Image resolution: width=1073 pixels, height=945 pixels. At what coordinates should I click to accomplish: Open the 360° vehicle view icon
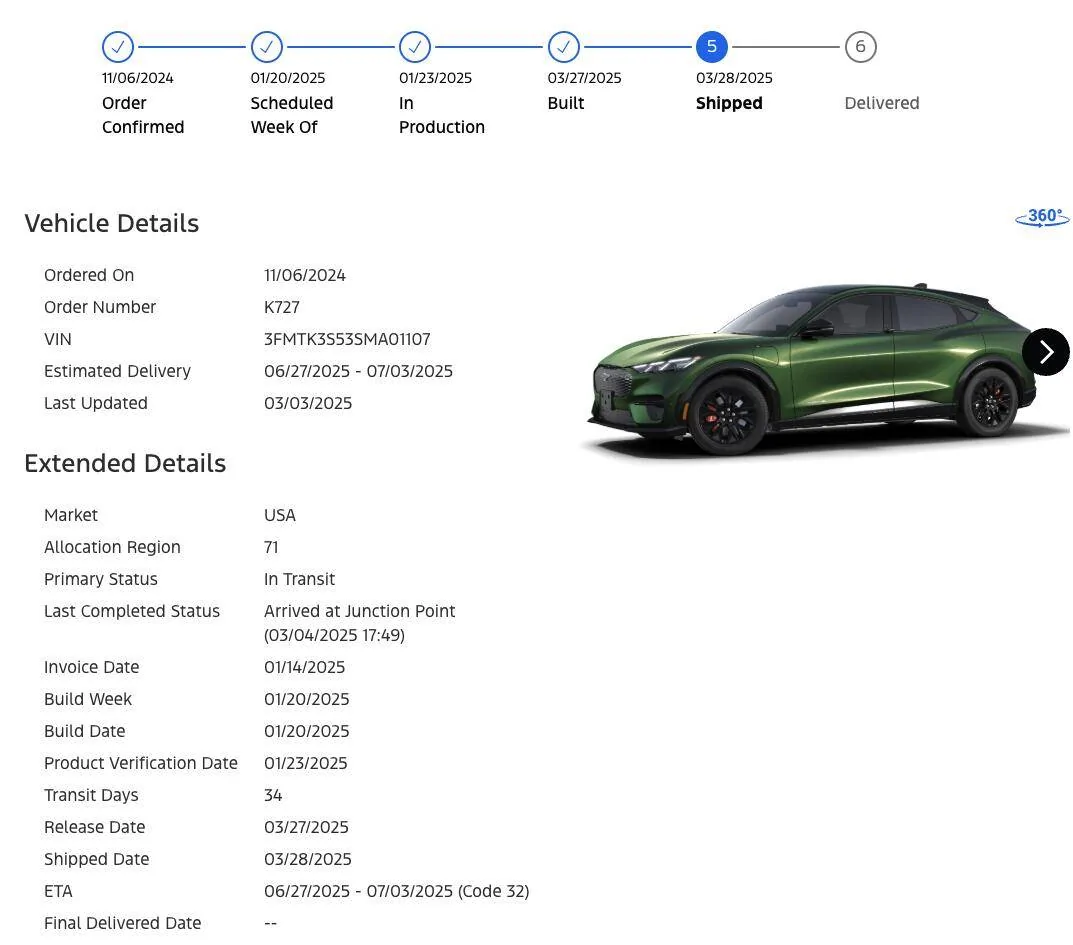point(1042,218)
